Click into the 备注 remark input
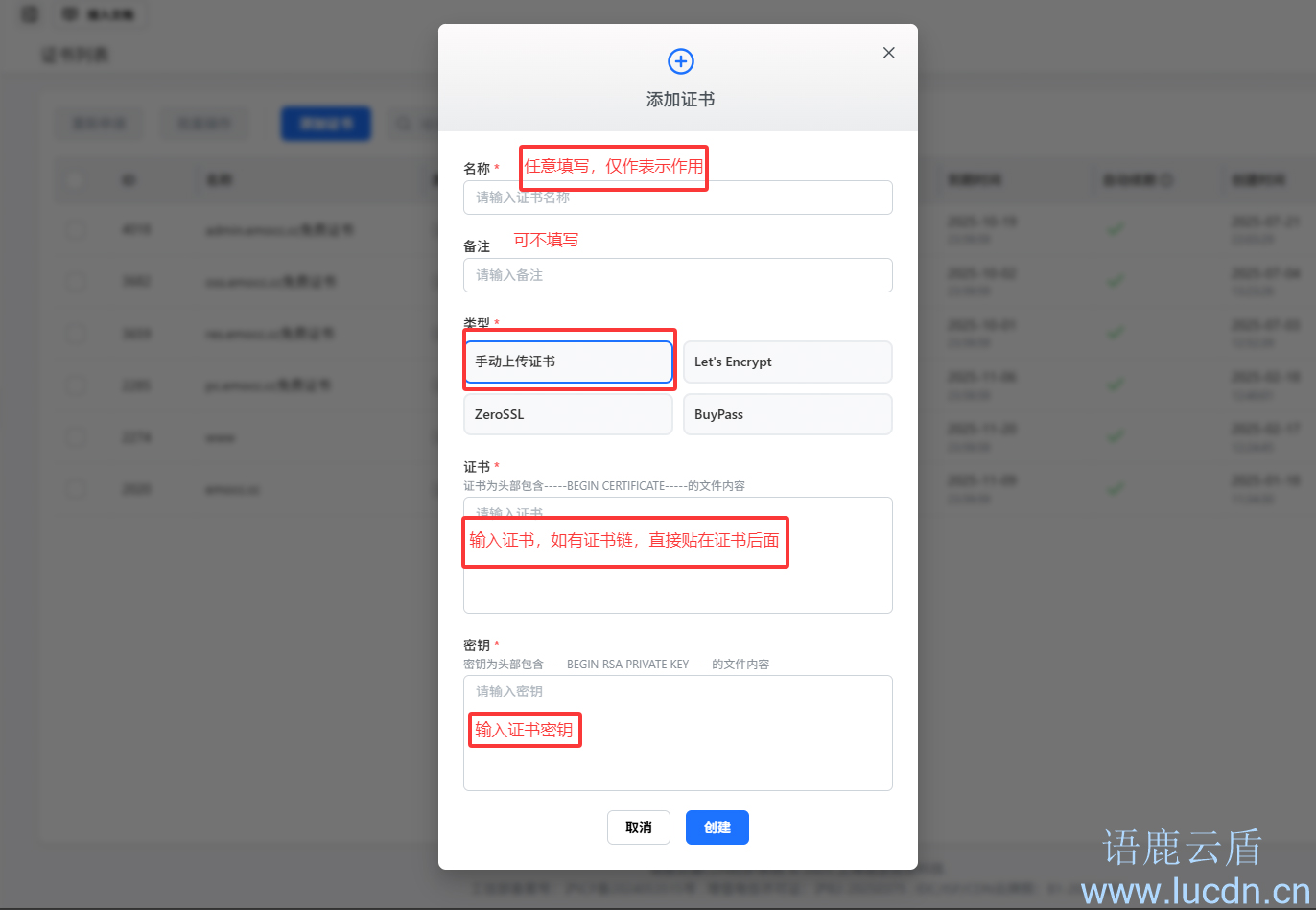 pyautogui.click(x=677, y=275)
